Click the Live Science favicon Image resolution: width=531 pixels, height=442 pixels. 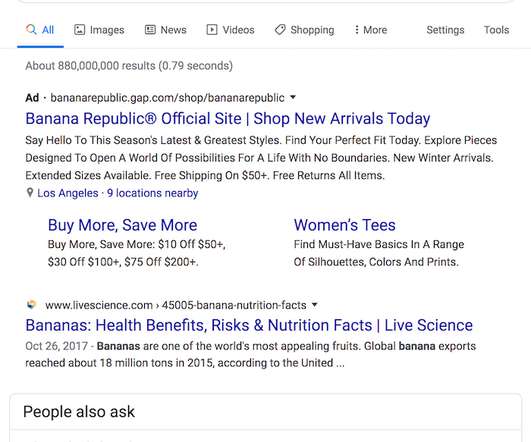click(31, 305)
